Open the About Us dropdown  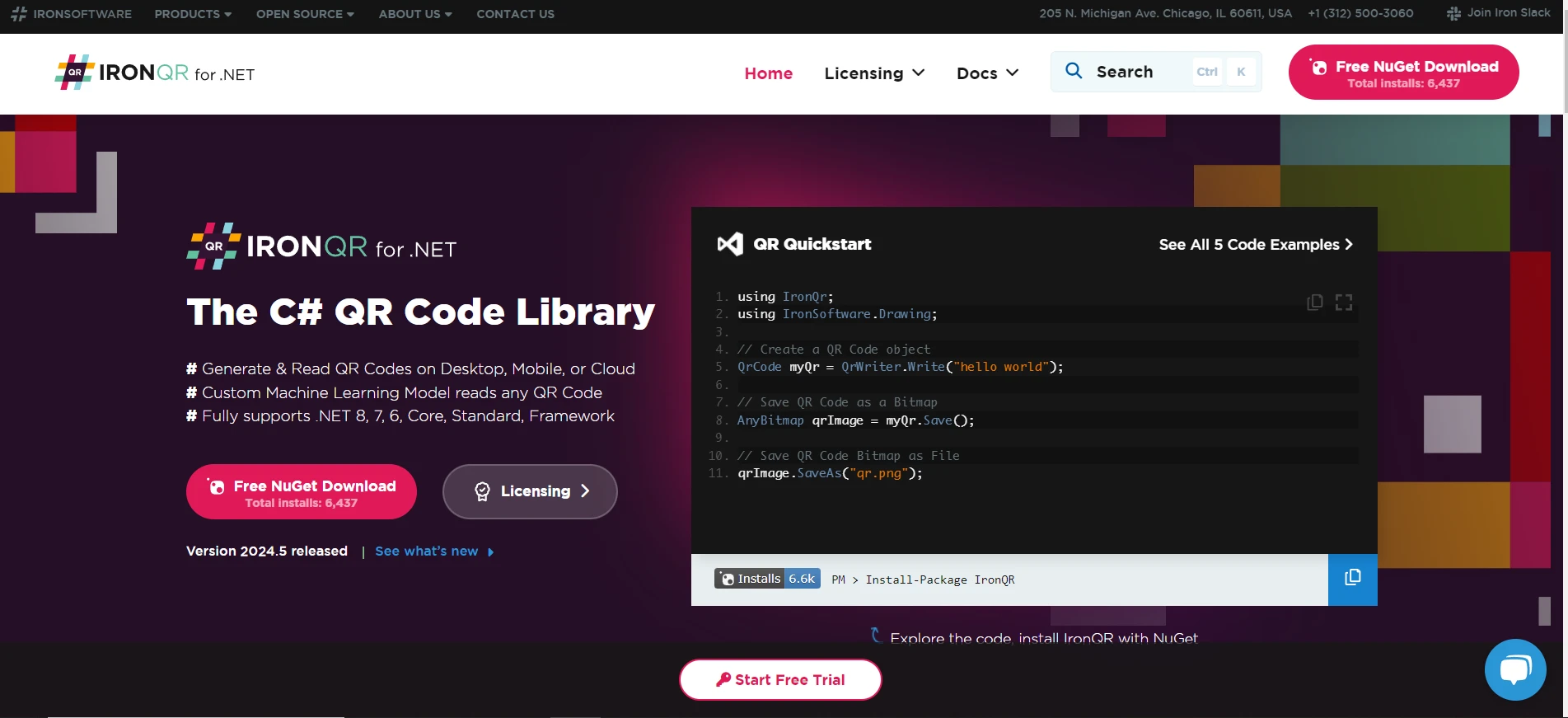[x=414, y=14]
